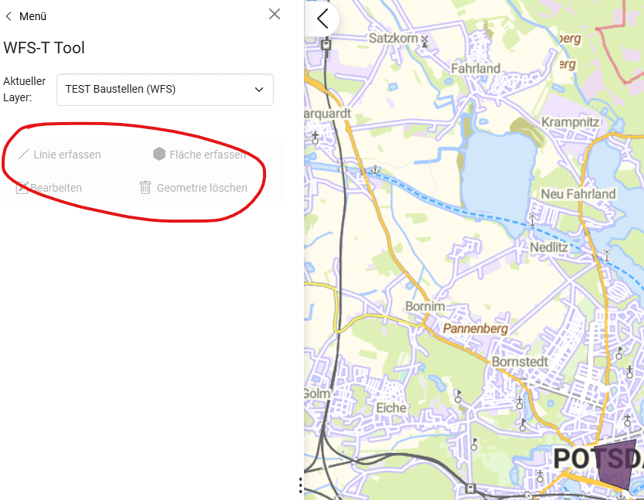Click the dropdown chevron beside TEST Baustellen
644x500 pixels.
click(259, 89)
